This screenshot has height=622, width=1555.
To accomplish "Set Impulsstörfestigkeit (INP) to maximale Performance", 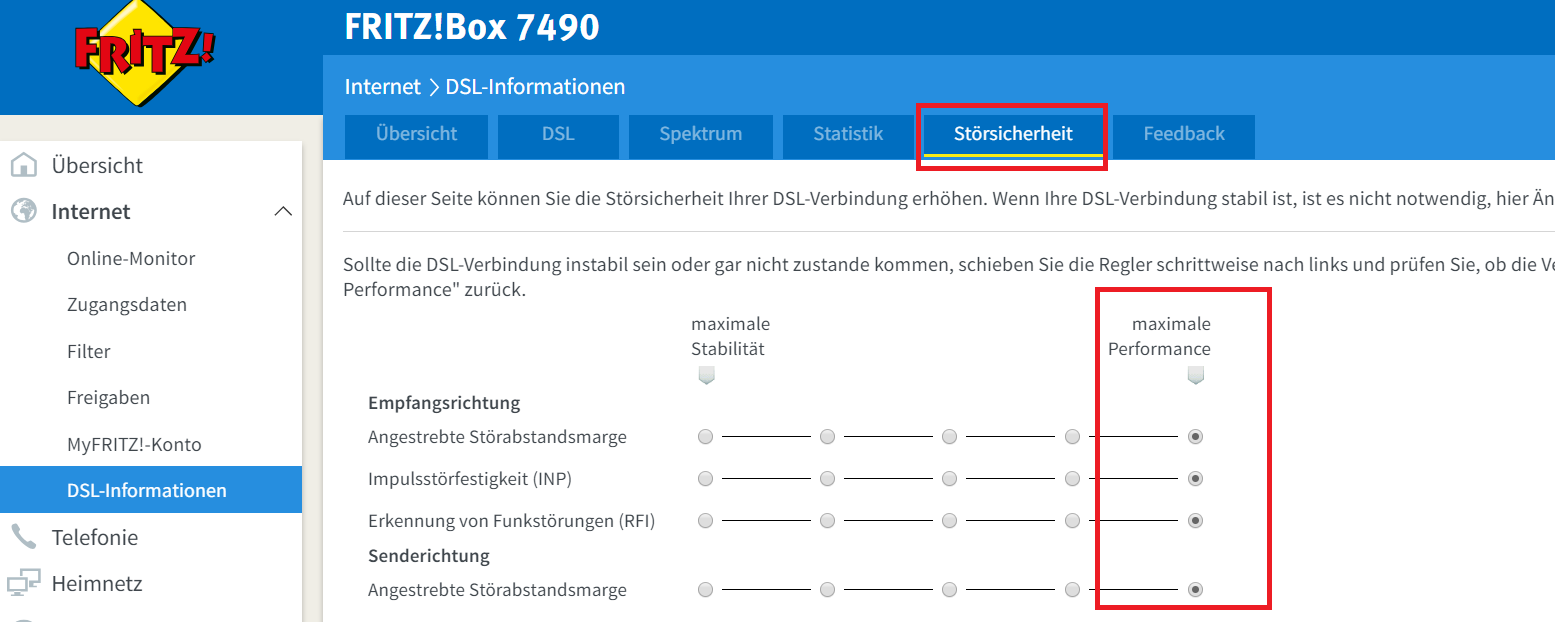I will point(1195,479).
